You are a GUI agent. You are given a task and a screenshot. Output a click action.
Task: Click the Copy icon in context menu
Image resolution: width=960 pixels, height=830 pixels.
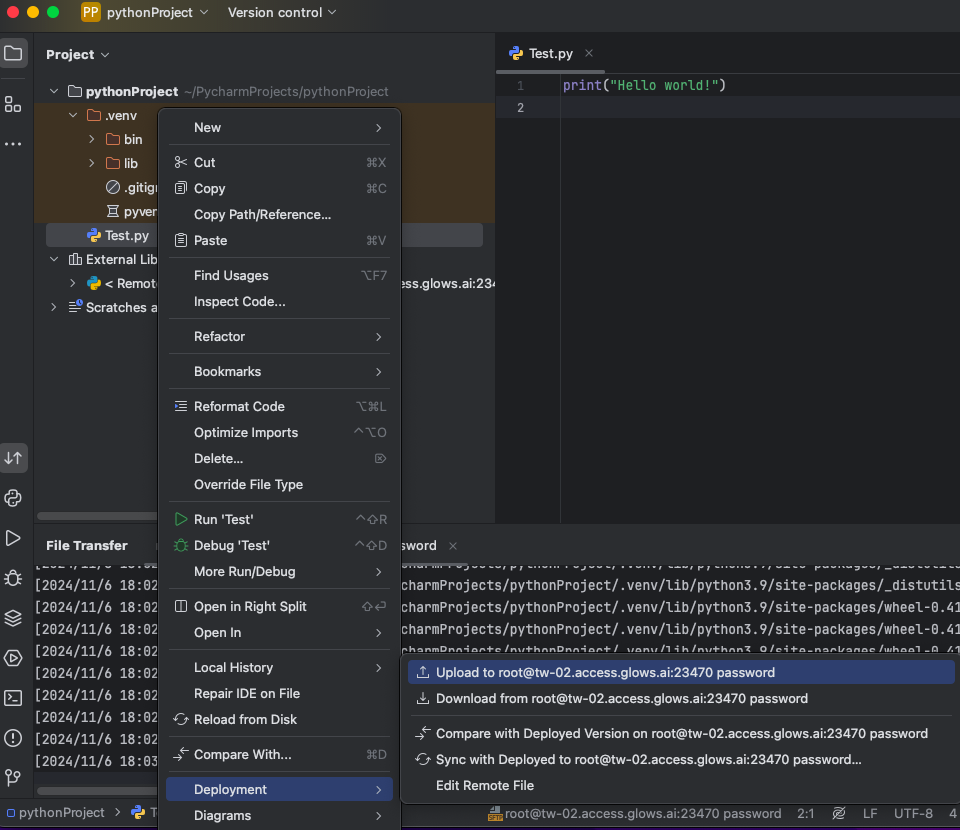coord(181,189)
